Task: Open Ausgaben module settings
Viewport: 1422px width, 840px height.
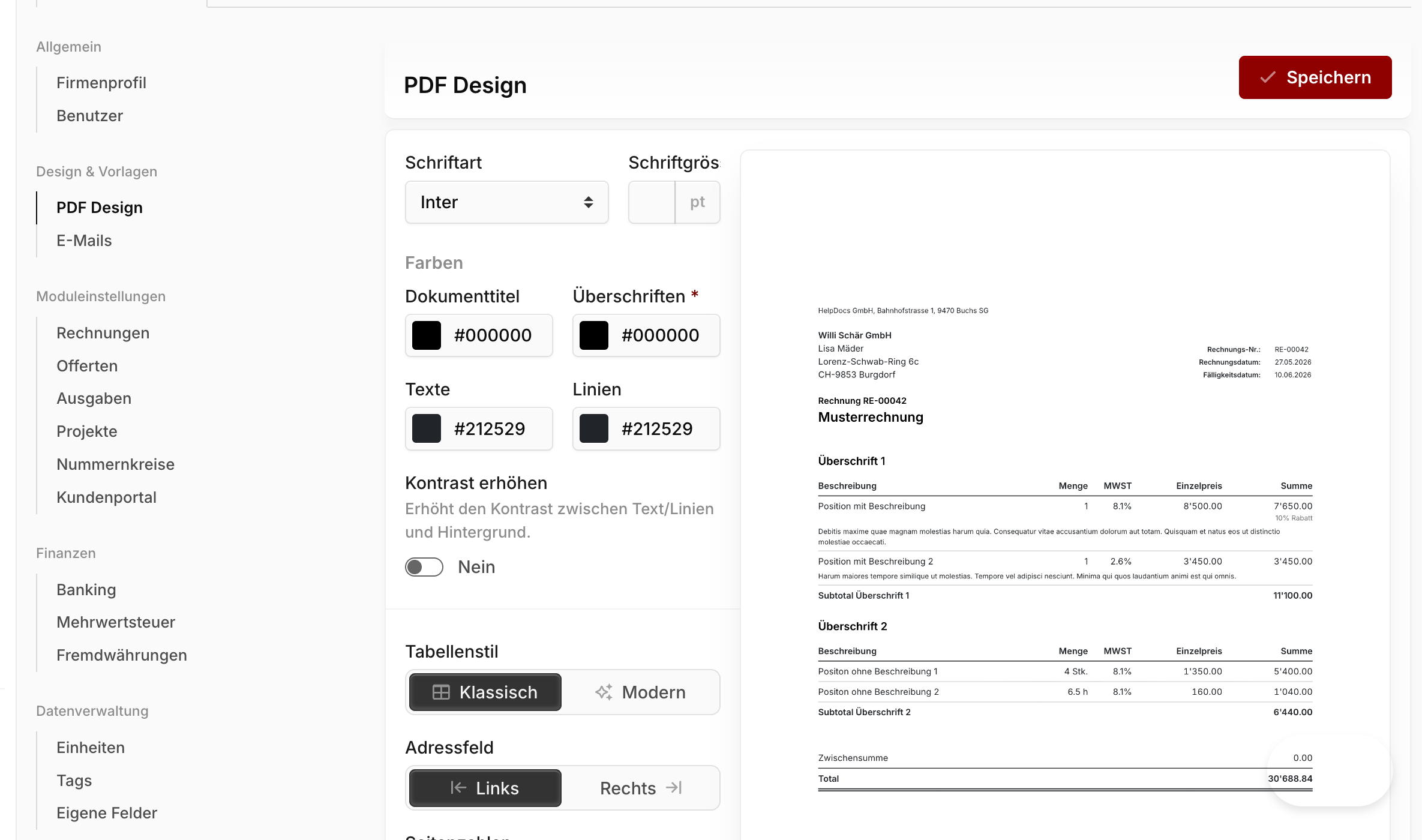Action: [x=94, y=398]
